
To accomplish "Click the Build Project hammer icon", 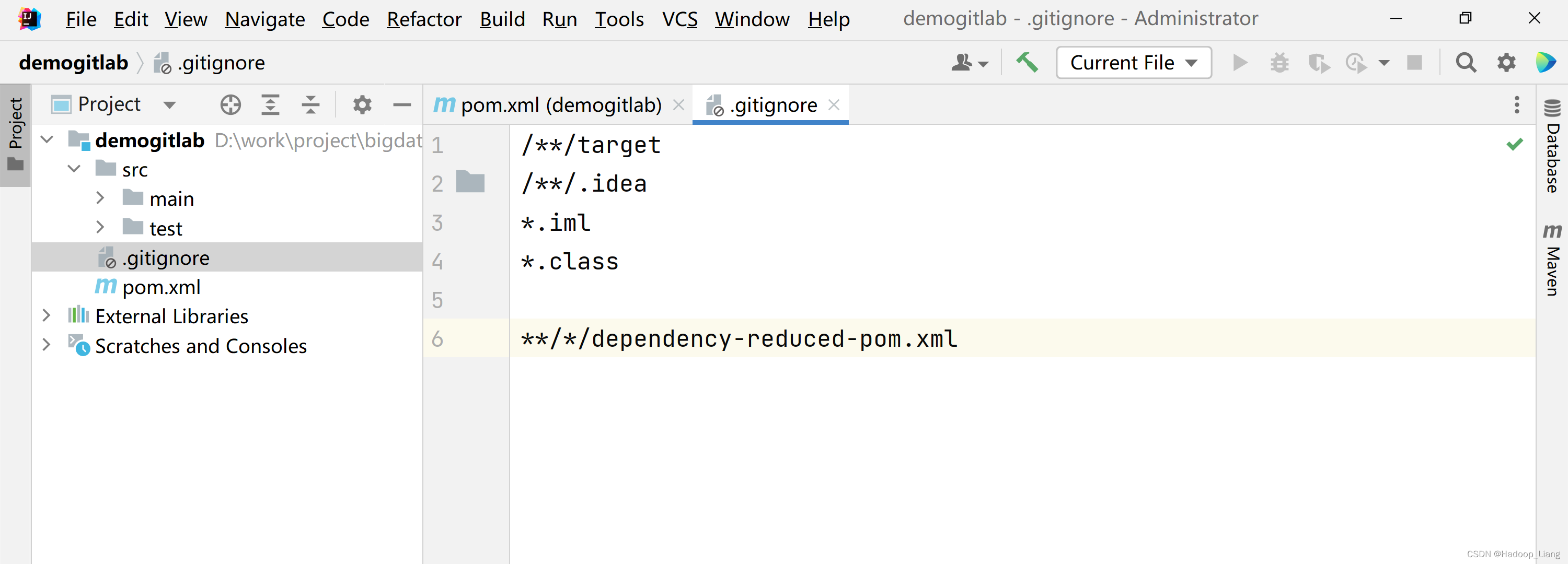I will pos(1027,62).
